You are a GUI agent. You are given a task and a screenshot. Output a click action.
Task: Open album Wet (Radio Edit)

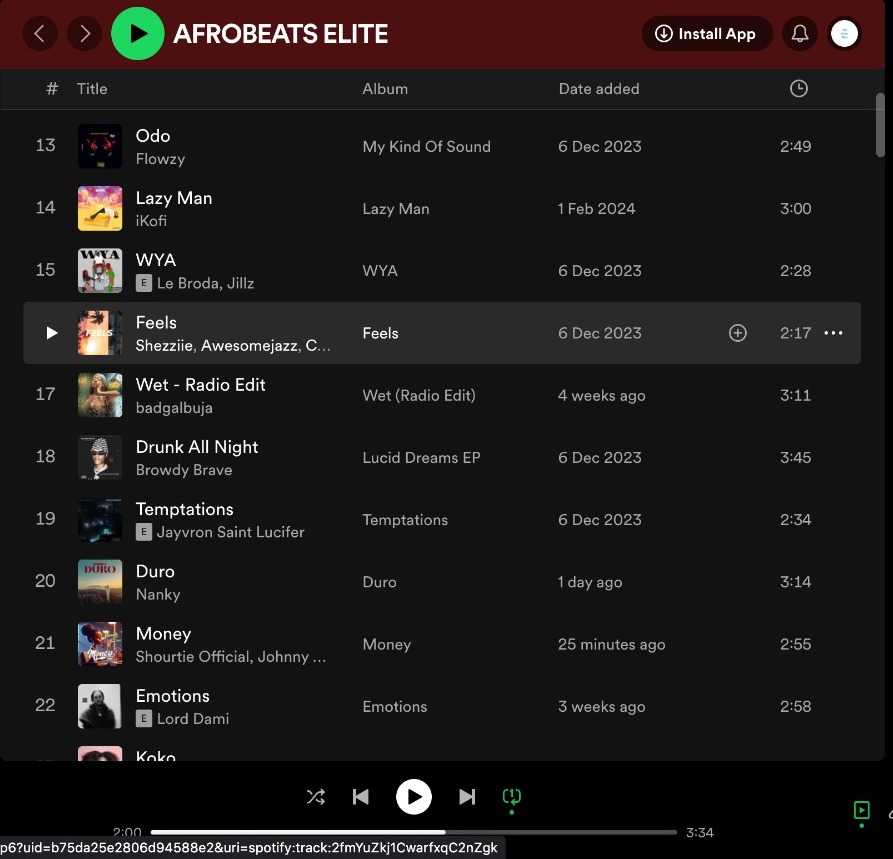(419, 395)
